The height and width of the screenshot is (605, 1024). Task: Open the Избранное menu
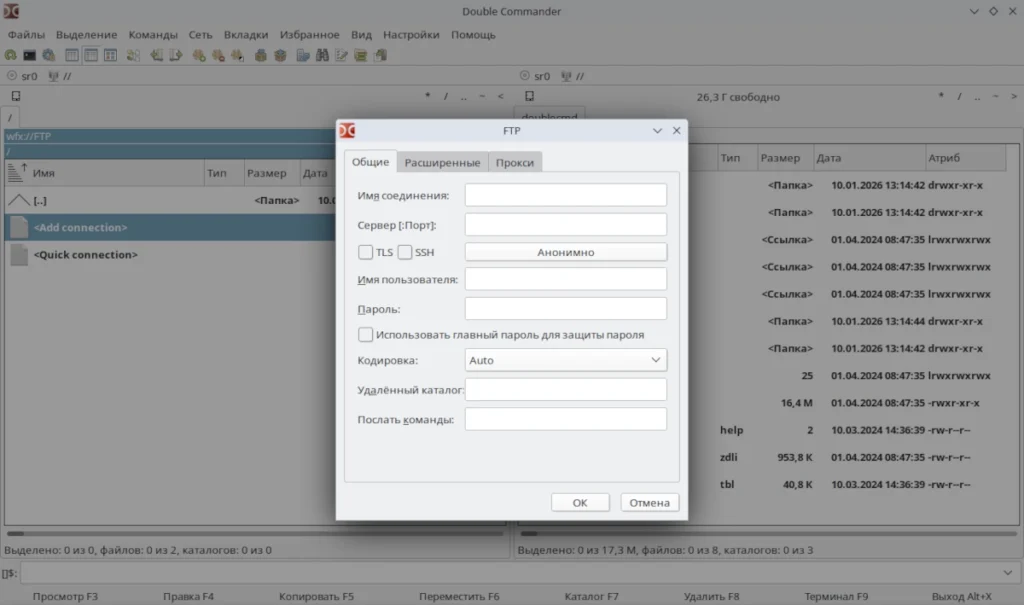(x=310, y=35)
